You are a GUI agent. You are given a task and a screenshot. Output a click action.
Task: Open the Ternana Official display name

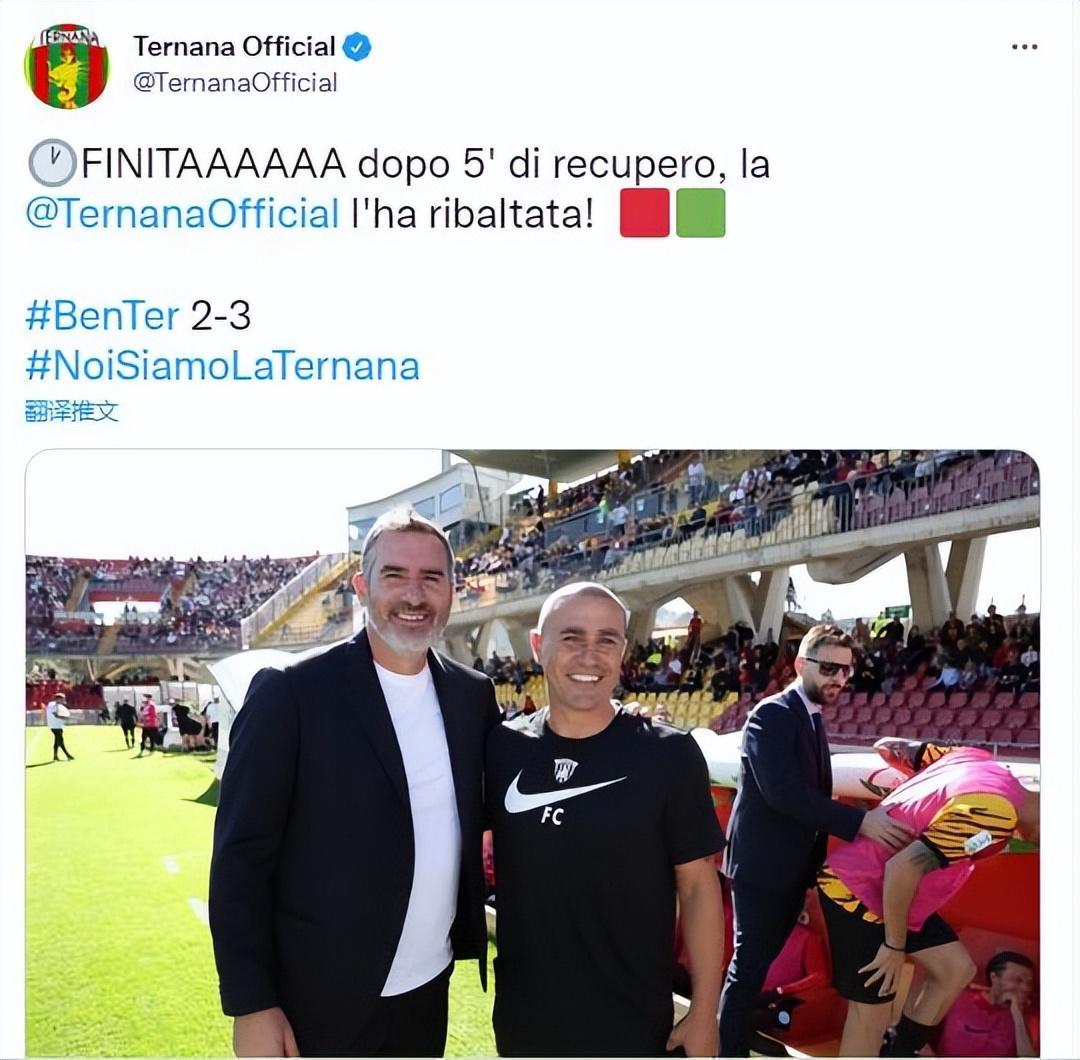click(x=234, y=47)
